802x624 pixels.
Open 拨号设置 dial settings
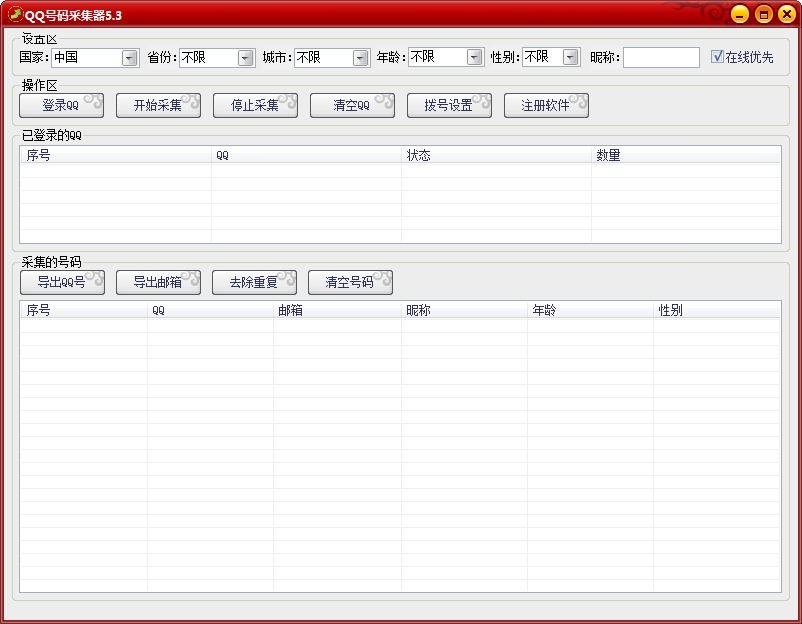tap(449, 105)
